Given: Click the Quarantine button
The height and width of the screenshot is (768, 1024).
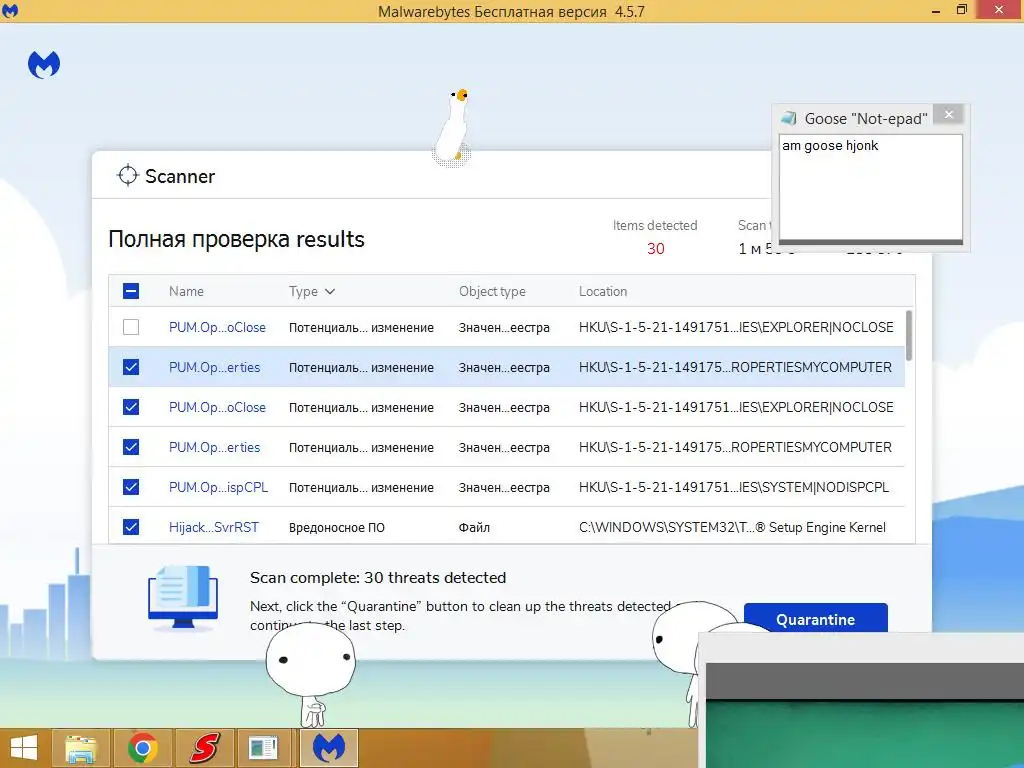Looking at the screenshot, I should [816, 618].
